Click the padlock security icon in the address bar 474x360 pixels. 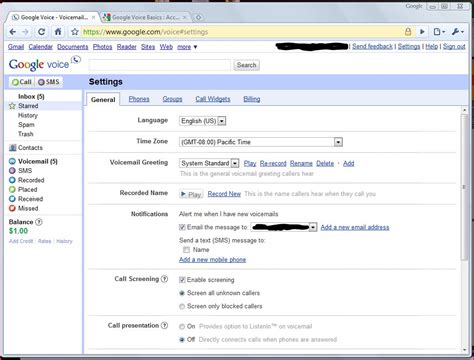(x=408, y=32)
